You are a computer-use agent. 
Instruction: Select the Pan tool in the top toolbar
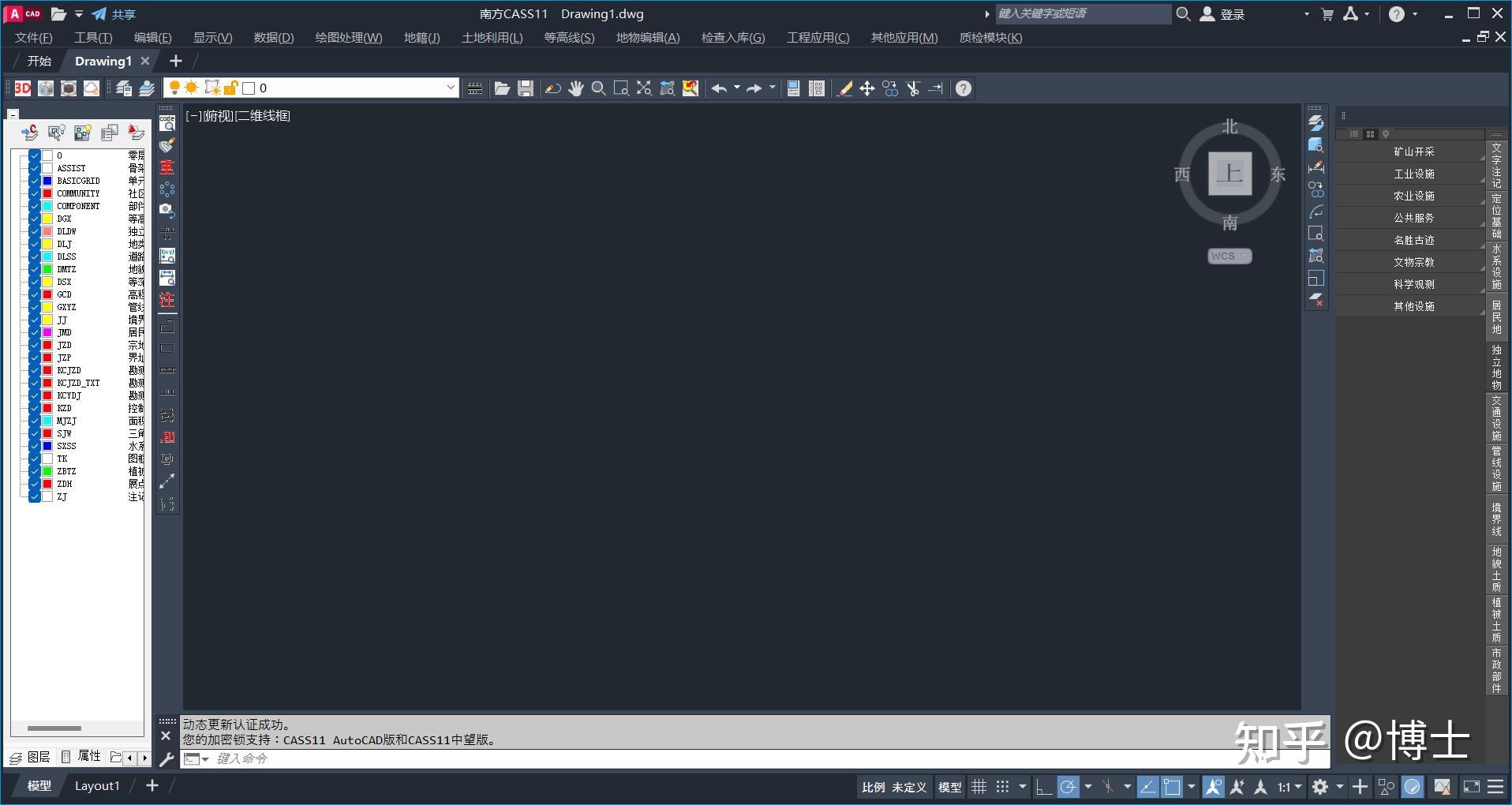point(577,88)
